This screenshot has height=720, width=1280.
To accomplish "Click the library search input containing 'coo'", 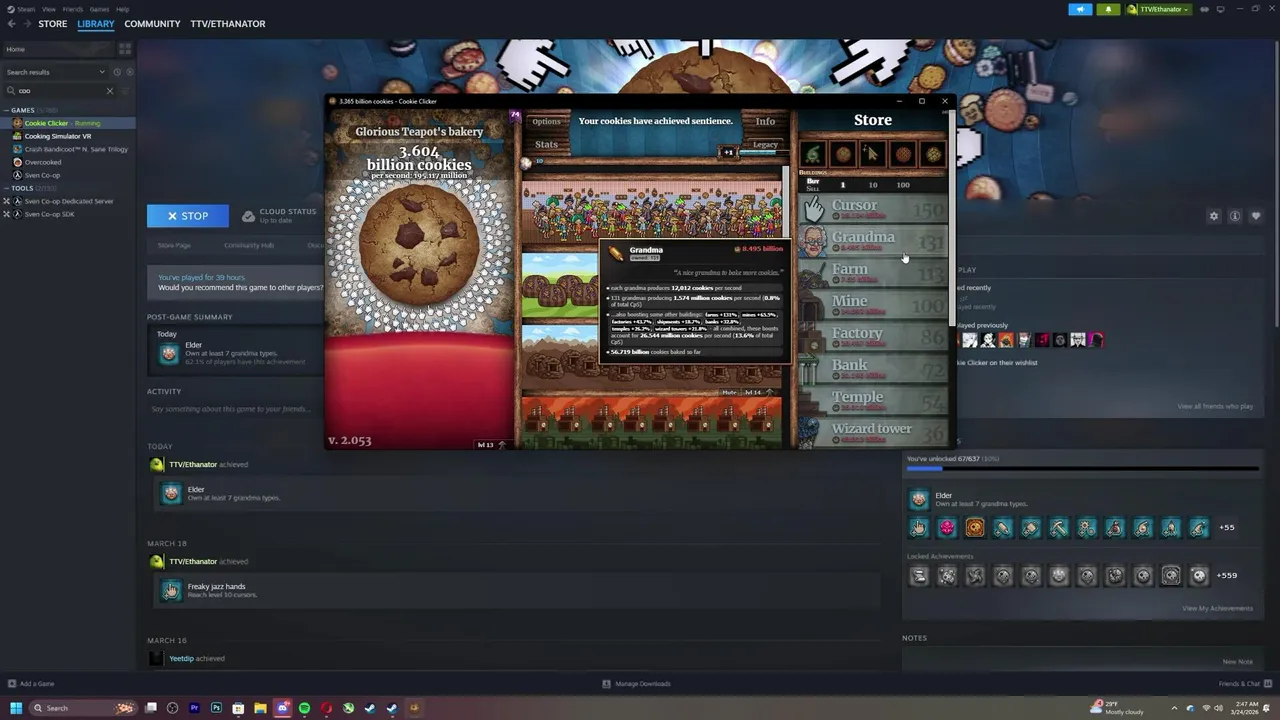I will coord(58,91).
